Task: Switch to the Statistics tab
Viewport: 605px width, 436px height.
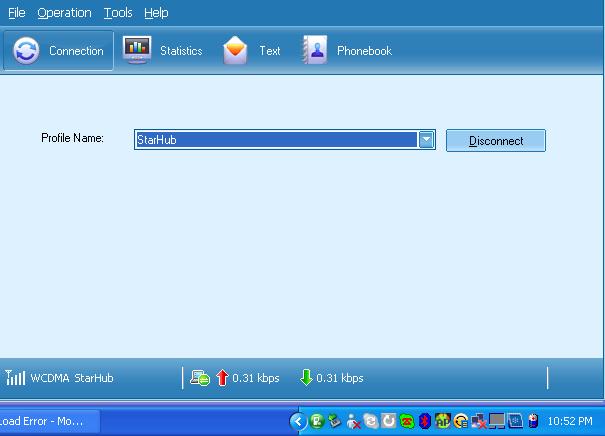Action: point(163,51)
